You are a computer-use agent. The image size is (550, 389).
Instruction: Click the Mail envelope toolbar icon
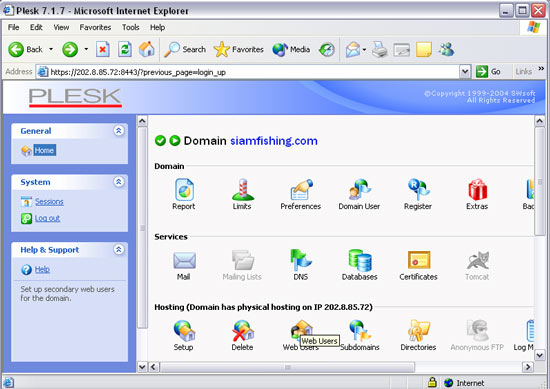(353, 49)
